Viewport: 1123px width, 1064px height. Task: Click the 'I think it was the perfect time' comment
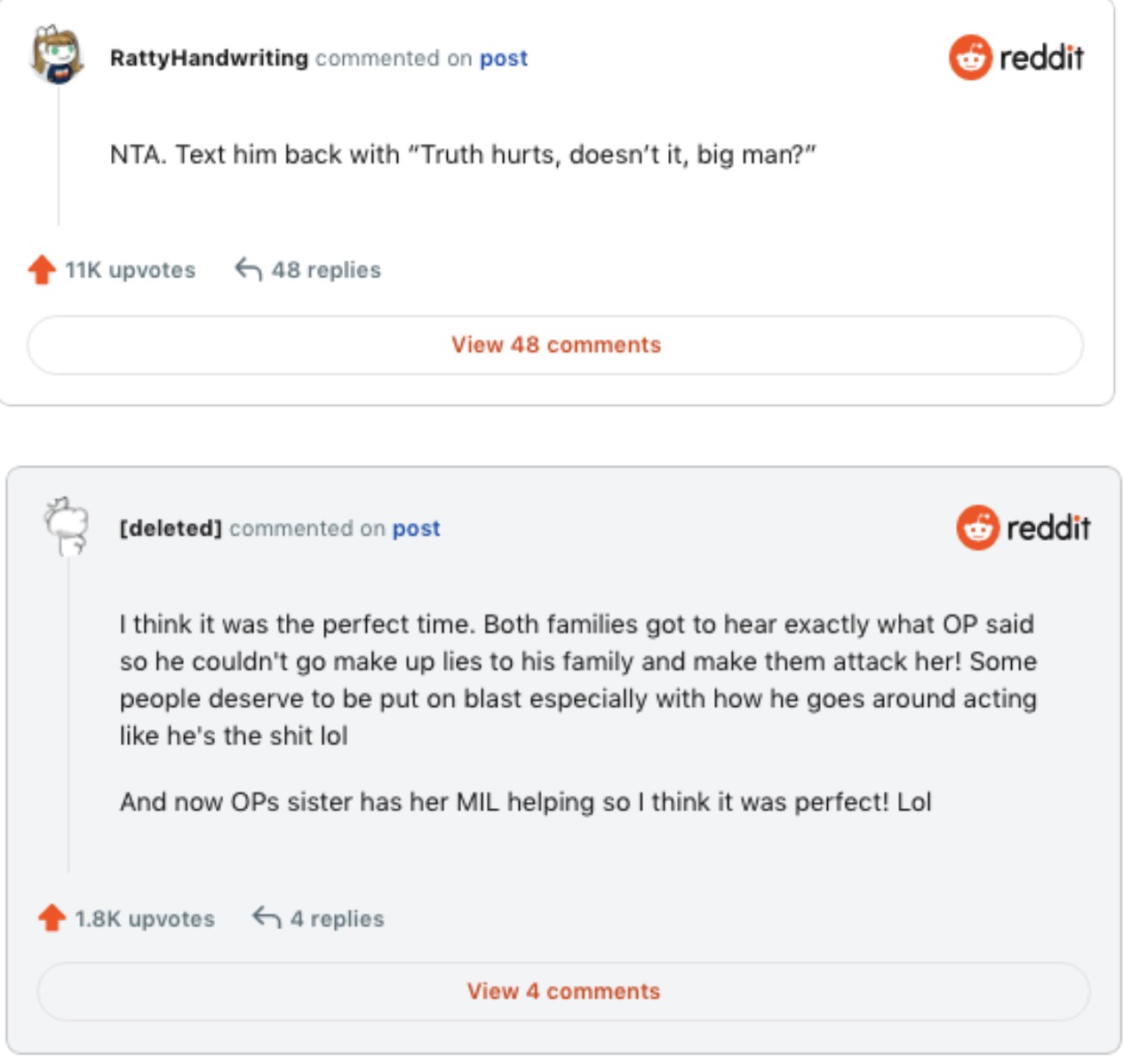point(577,679)
